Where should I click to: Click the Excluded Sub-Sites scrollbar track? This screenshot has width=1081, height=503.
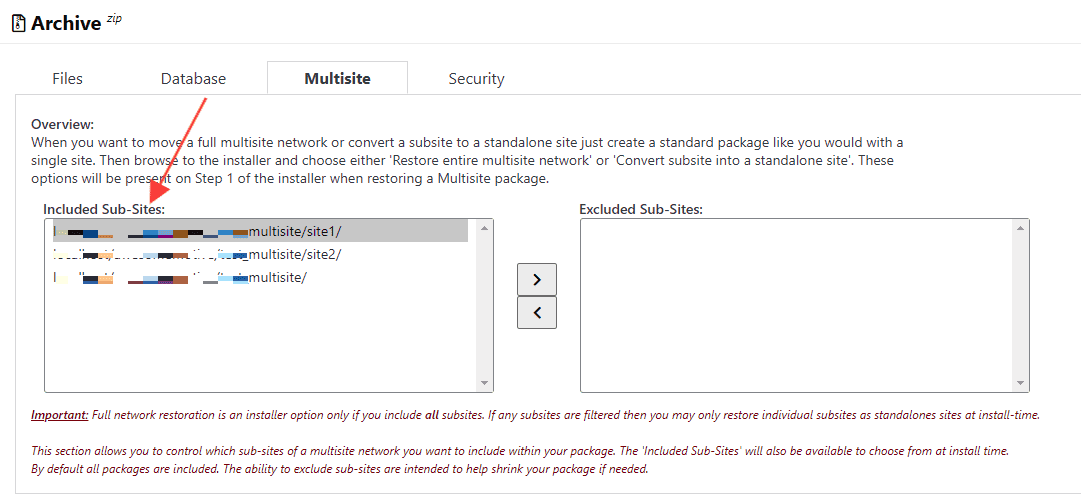coord(1020,306)
